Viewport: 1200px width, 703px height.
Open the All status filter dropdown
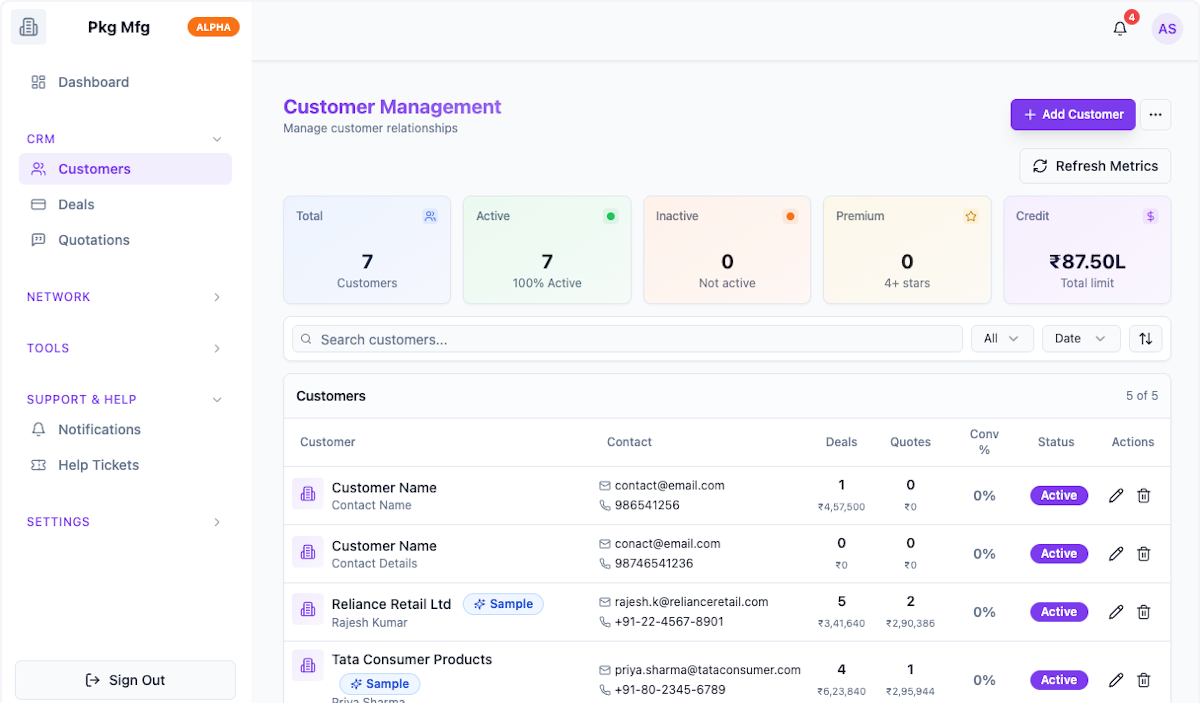1001,339
